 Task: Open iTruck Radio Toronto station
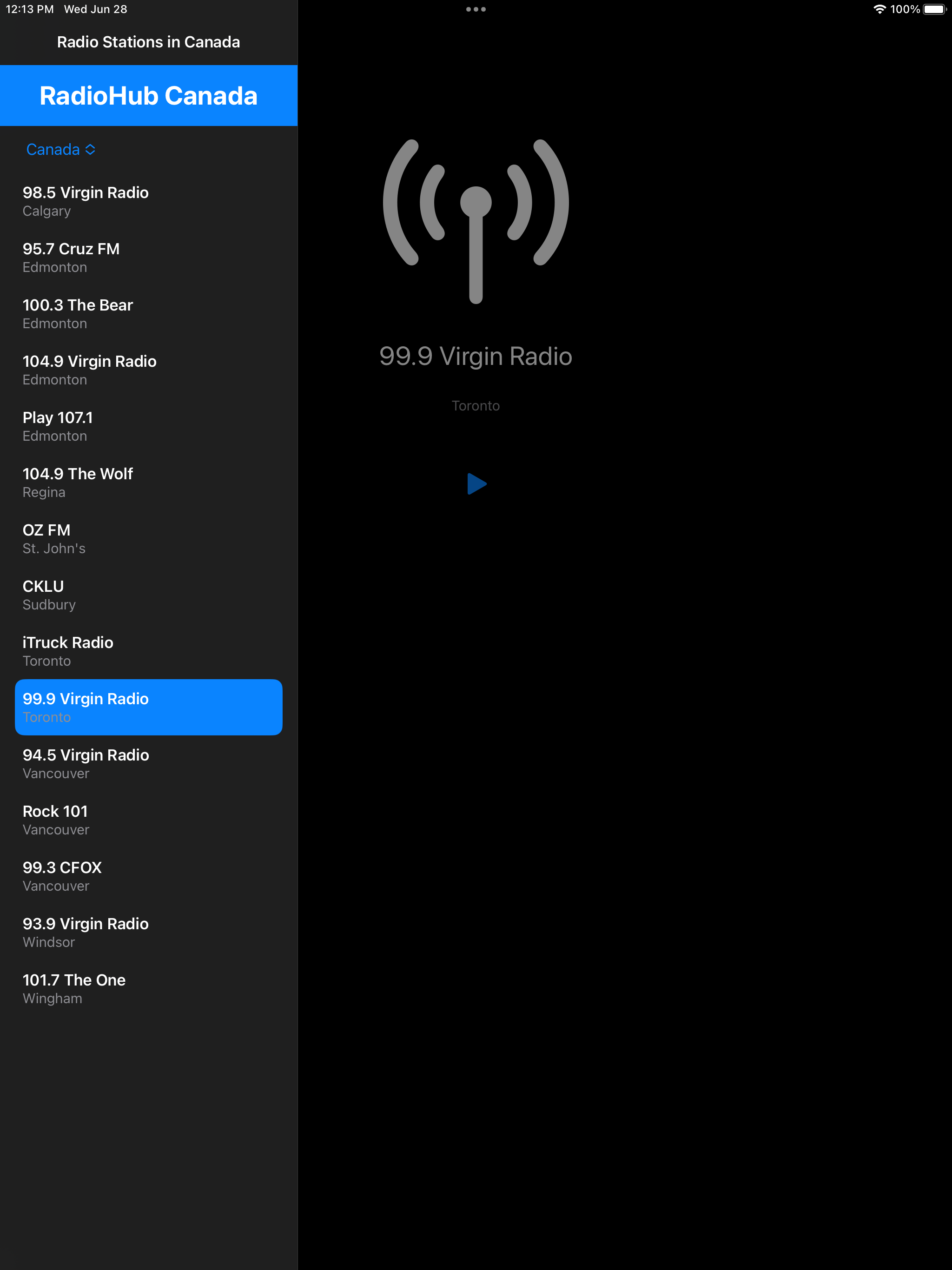[149, 651]
